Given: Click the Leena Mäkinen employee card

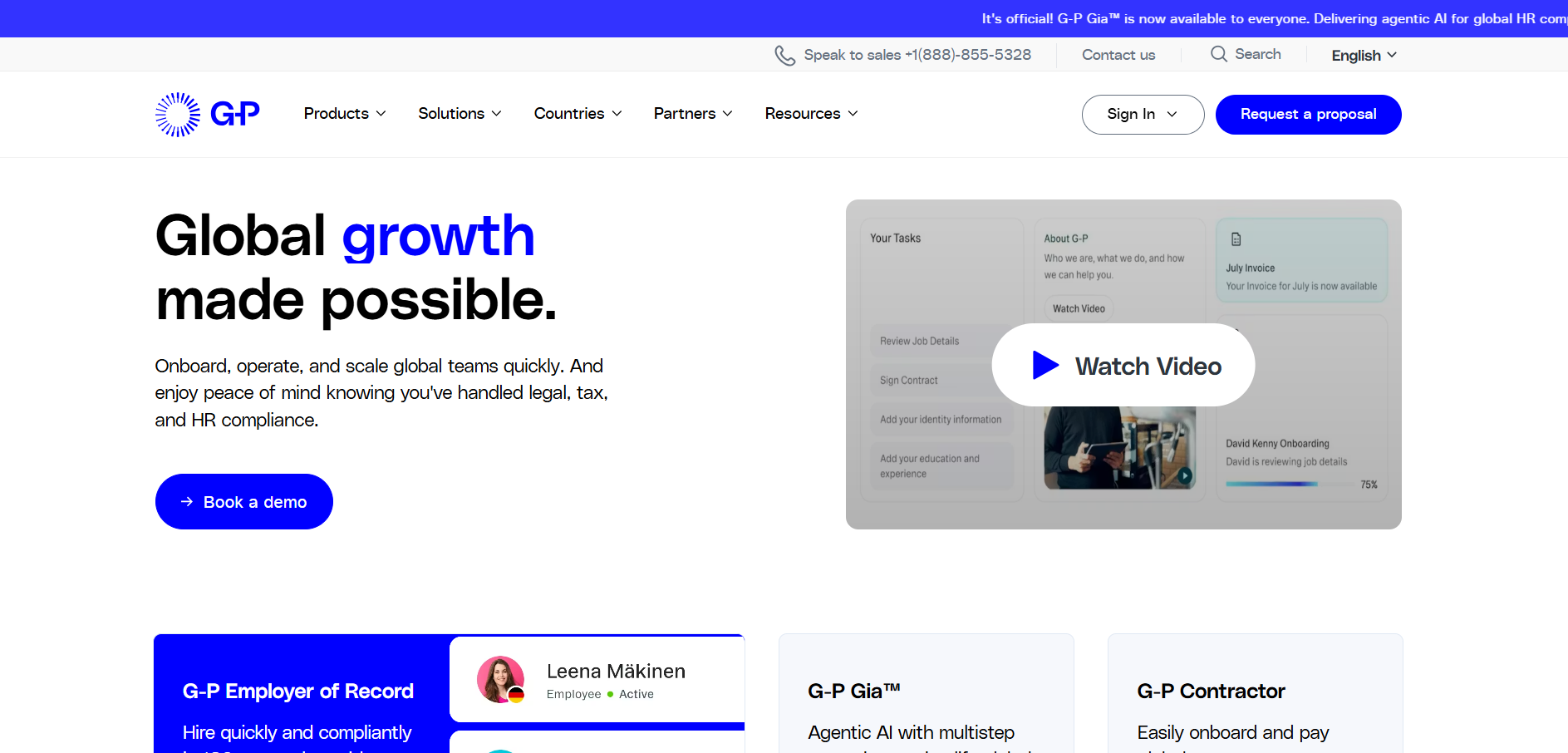Looking at the screenshot, I should click(597, 680).
